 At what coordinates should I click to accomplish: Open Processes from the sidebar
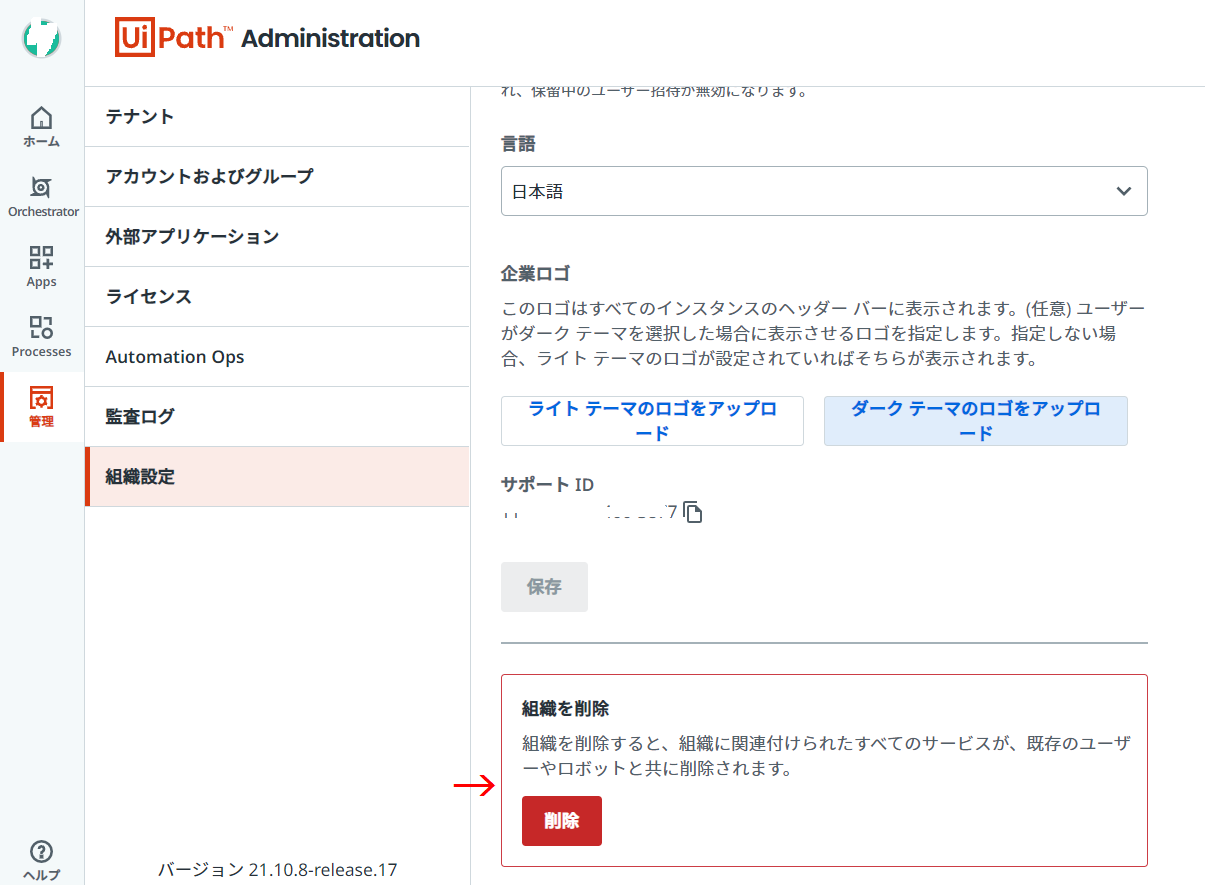click(x=41, y=337)
